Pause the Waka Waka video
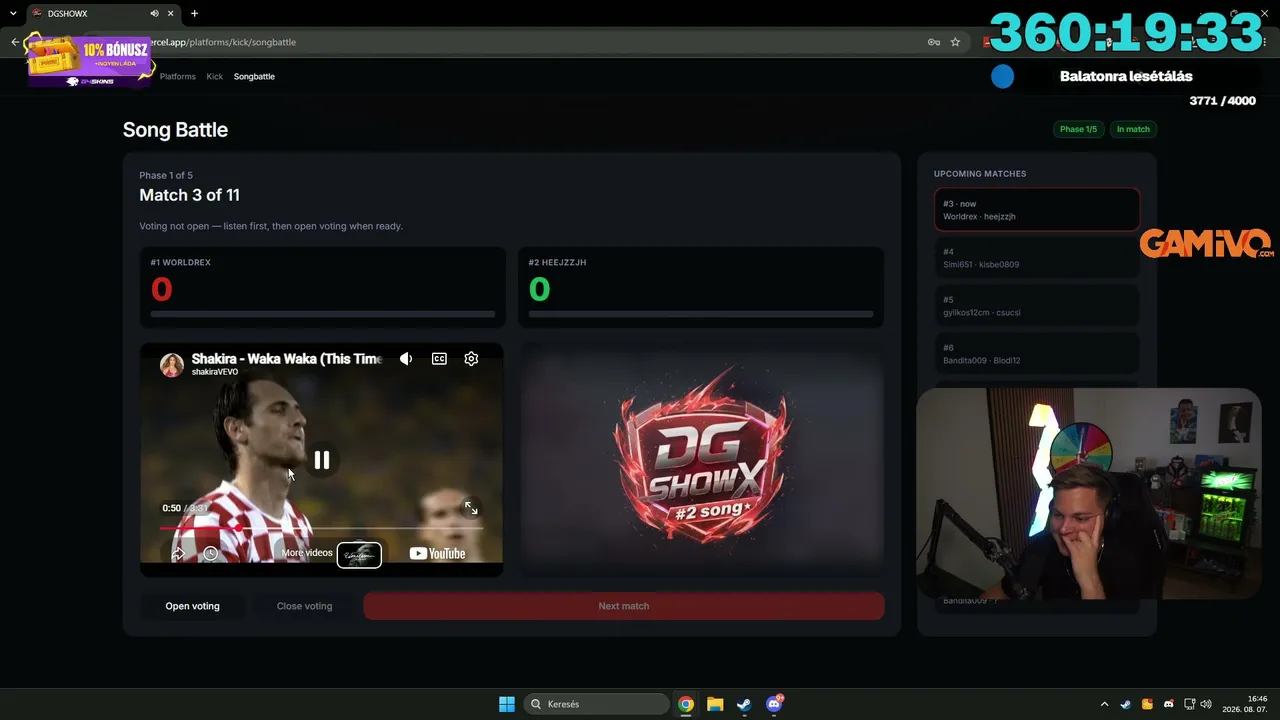Image resolution: width=1280 pixels, height=720 pixels. click(x=322, y=460)
